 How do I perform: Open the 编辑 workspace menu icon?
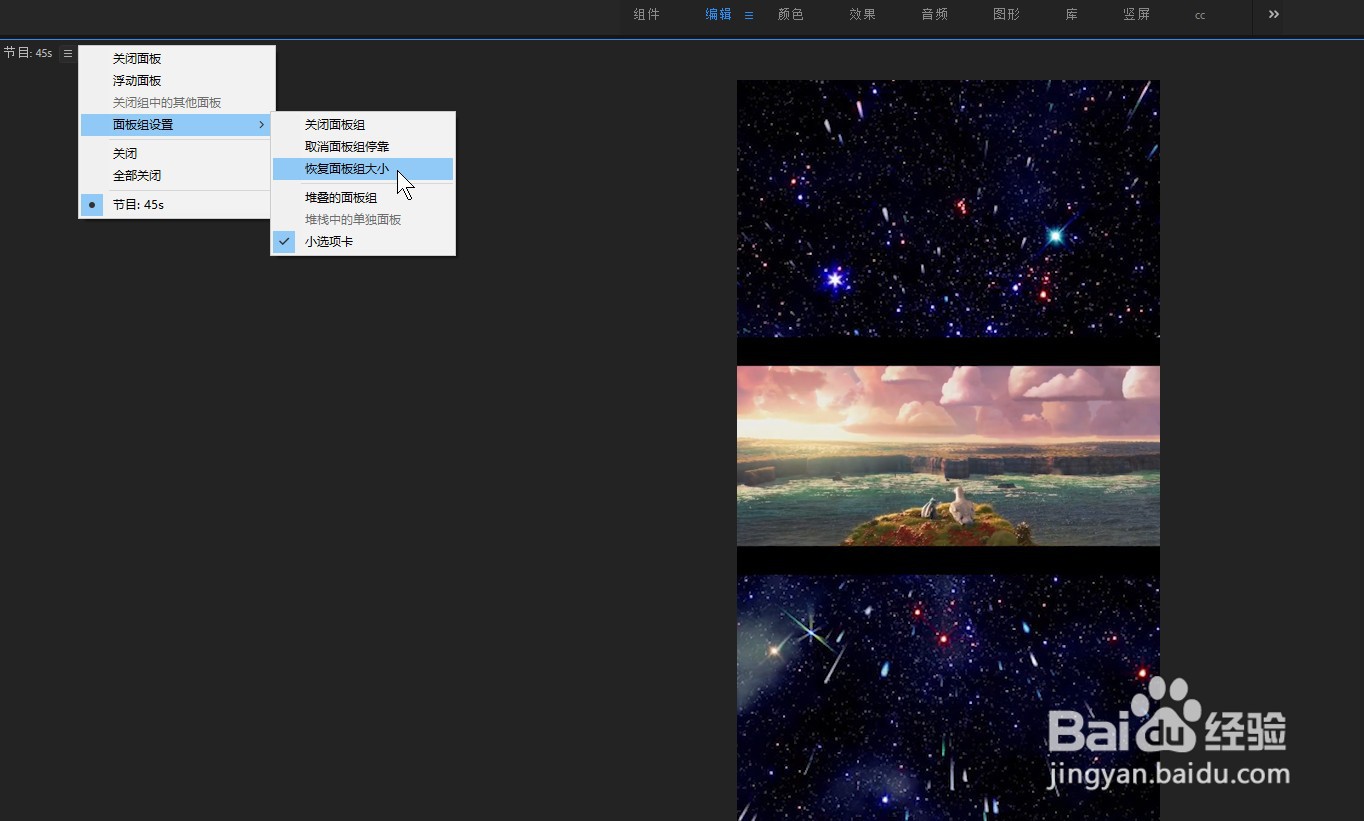click(x=749, y=15)
